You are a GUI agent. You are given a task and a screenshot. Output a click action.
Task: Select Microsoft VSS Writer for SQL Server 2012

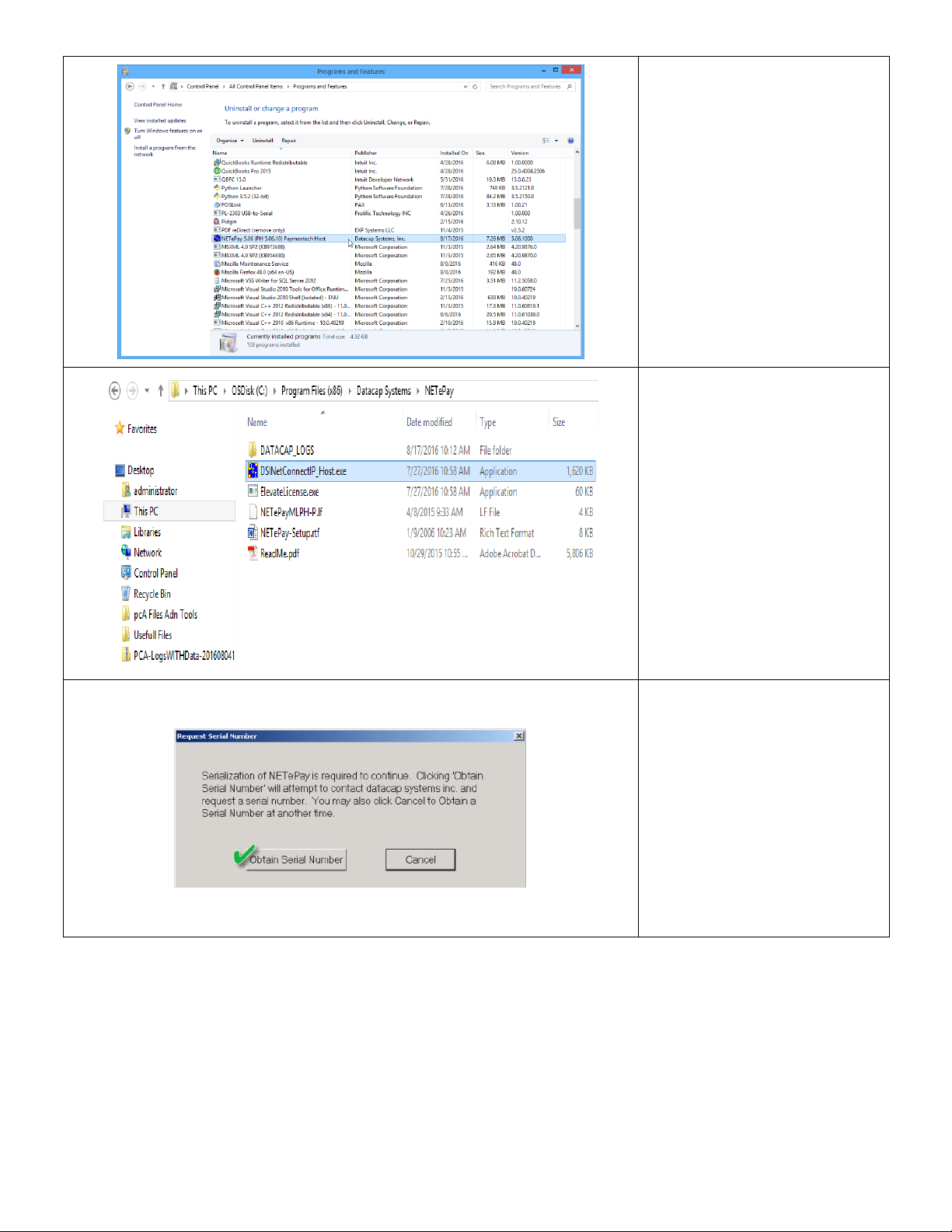coord(389,281)
